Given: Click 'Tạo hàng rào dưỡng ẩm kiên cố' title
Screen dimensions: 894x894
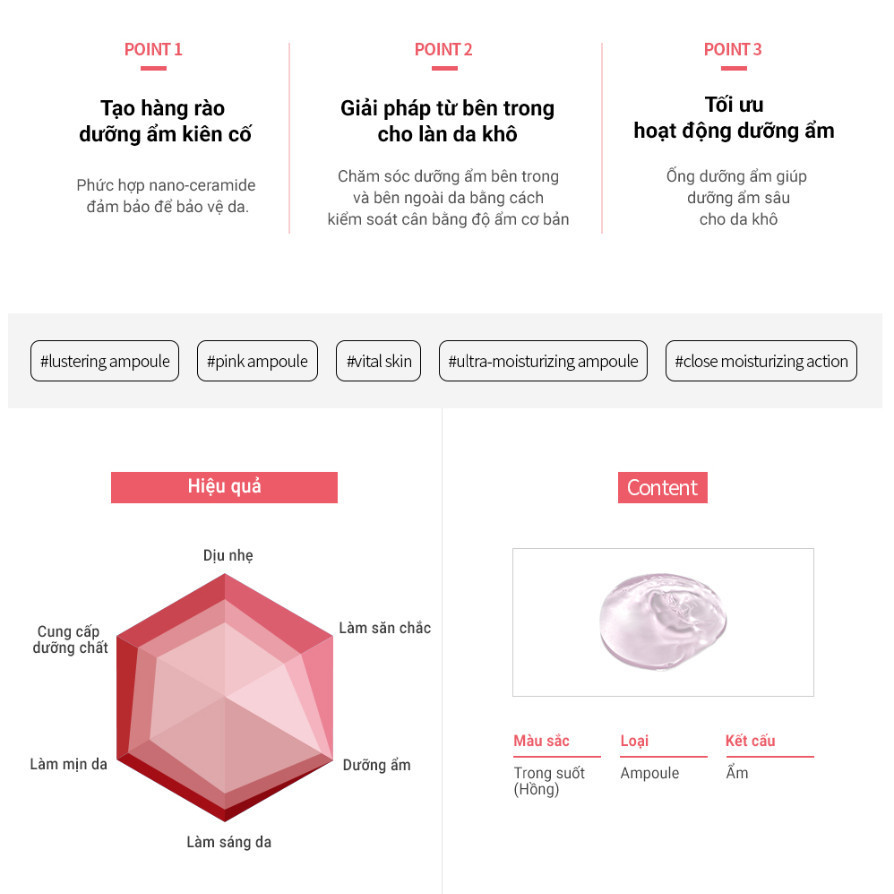Looking at the screenshot, I should point(165,121).
